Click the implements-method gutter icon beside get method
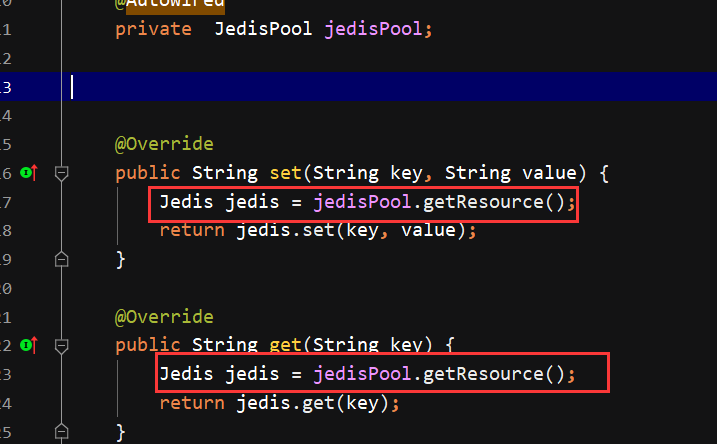The width and height of the screenshot is (717, 444). (29, 345)
